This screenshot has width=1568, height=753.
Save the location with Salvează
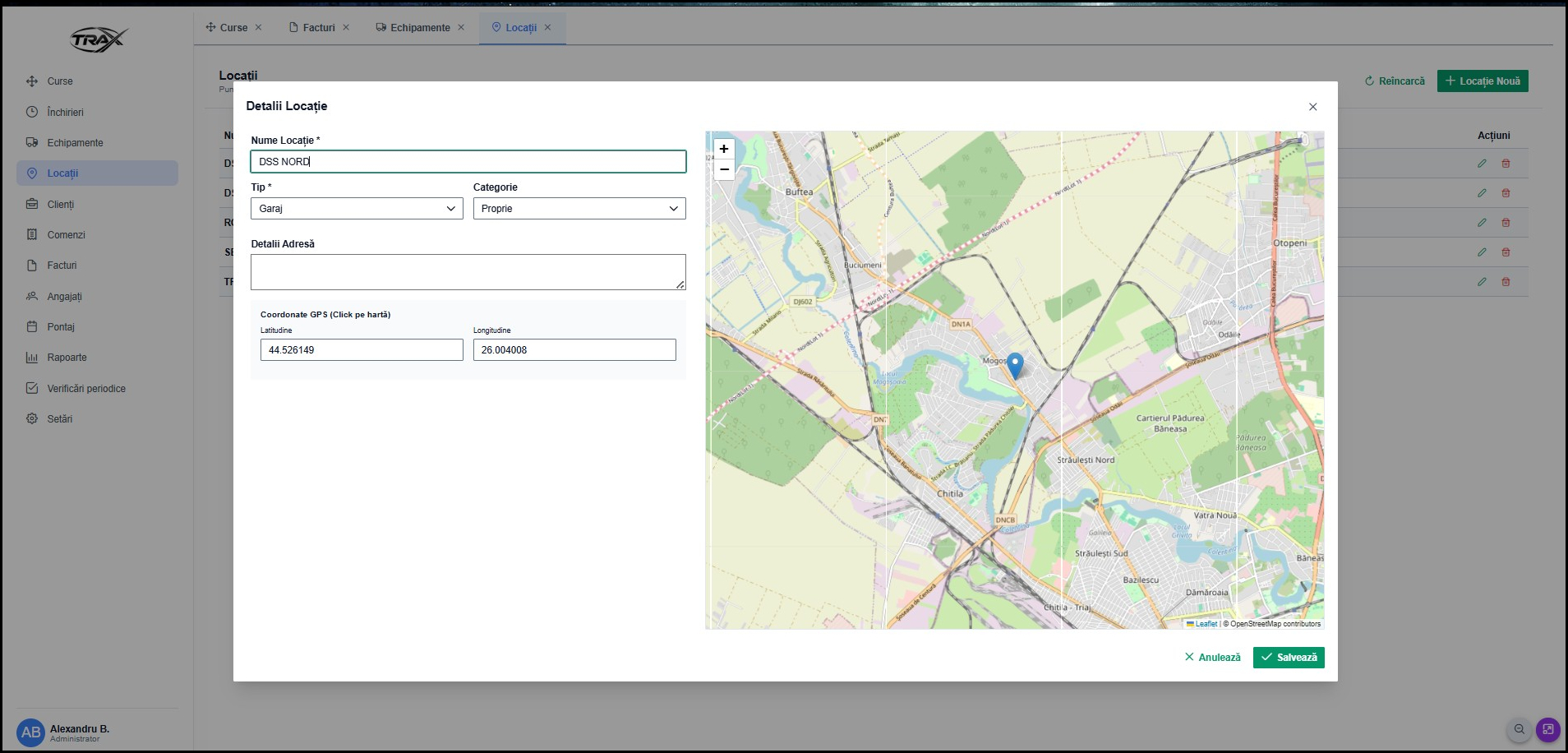click(1288, 658)
